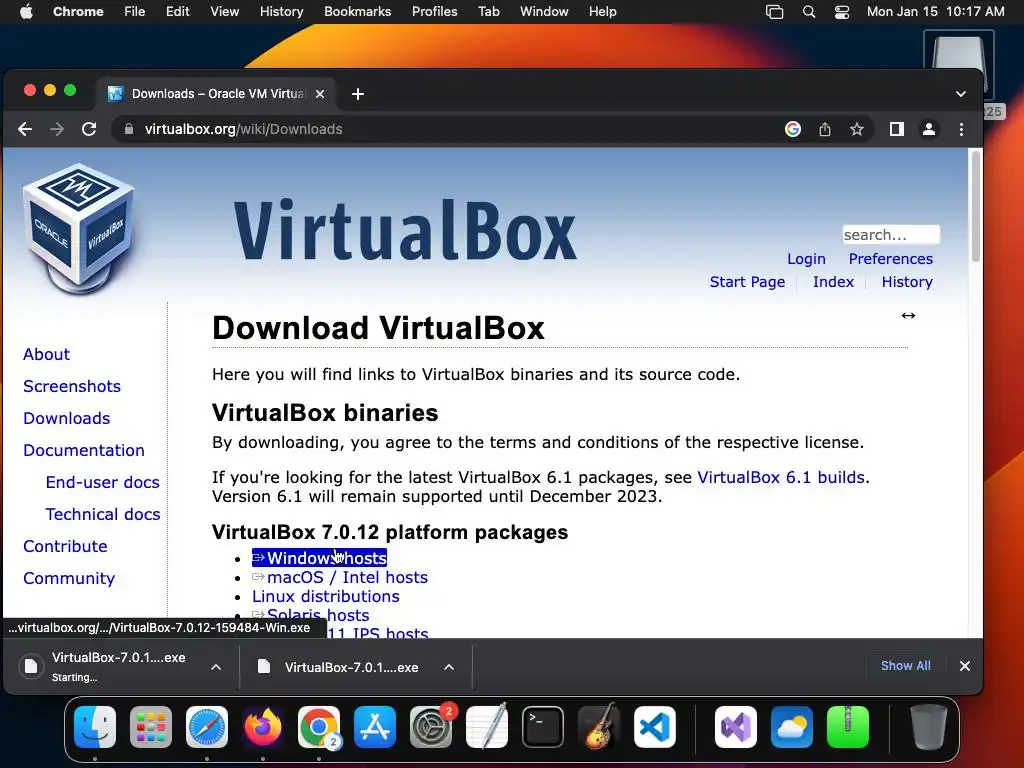
Task: Open Visual Studio Code from the Dock
Action: [655, 727]
